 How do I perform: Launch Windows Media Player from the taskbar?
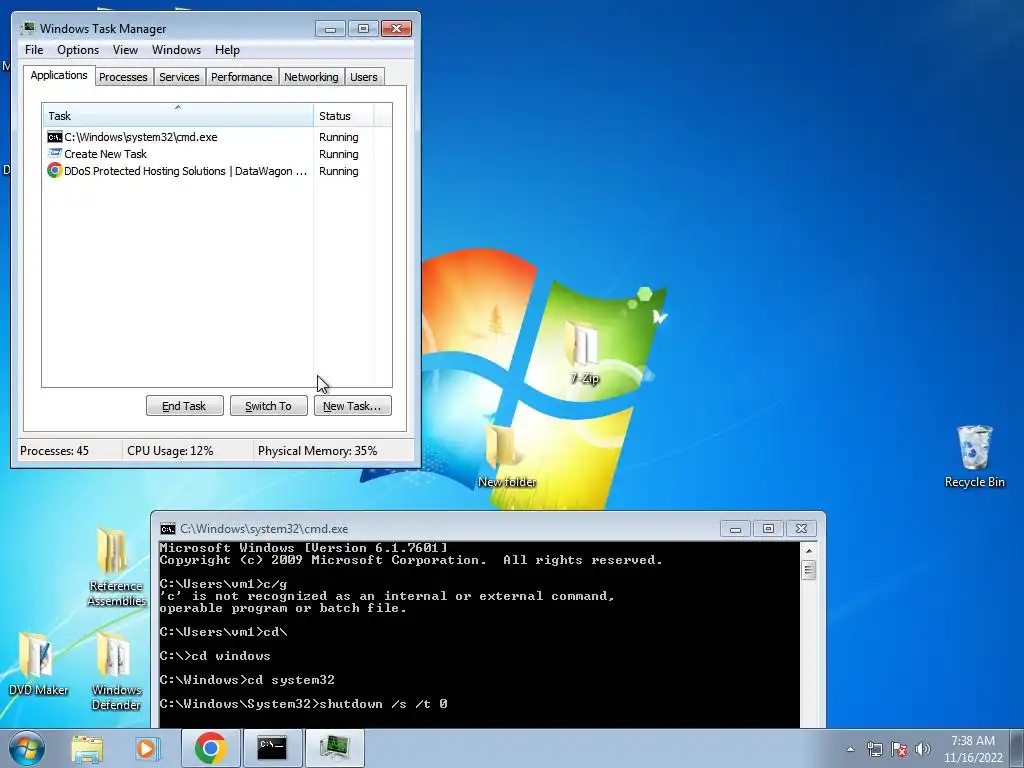coord(146,748)
